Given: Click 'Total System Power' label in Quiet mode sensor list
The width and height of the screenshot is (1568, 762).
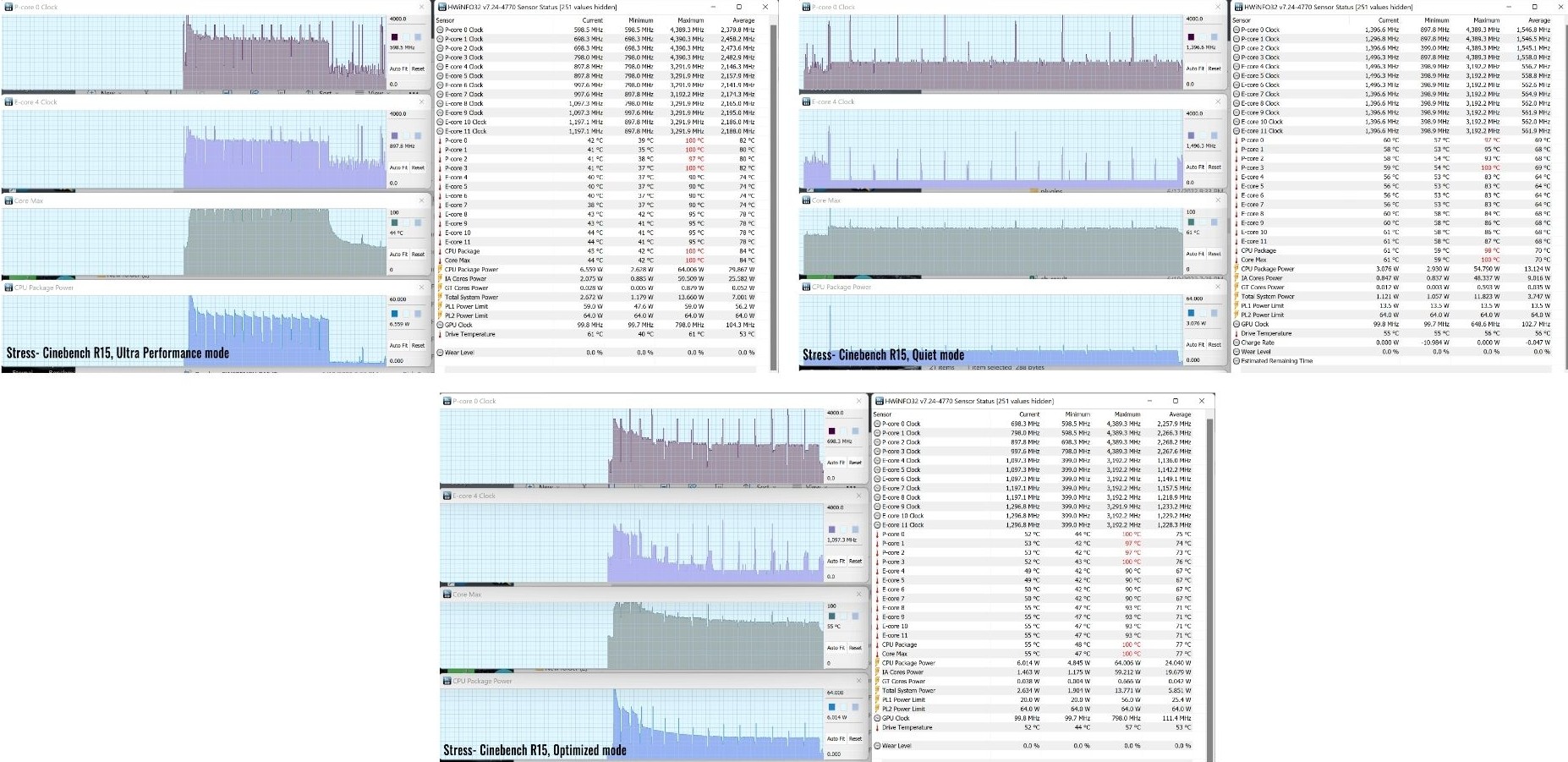Looking at the screenshot, I should [1268, 297].
